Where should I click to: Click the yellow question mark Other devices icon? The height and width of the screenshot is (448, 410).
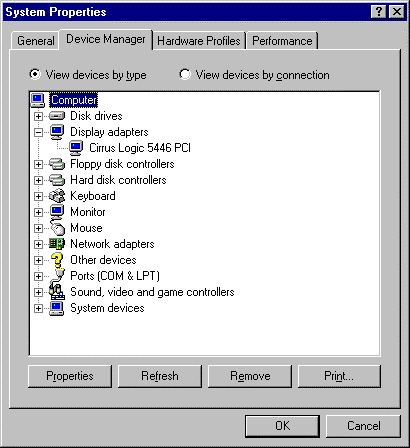57,260
